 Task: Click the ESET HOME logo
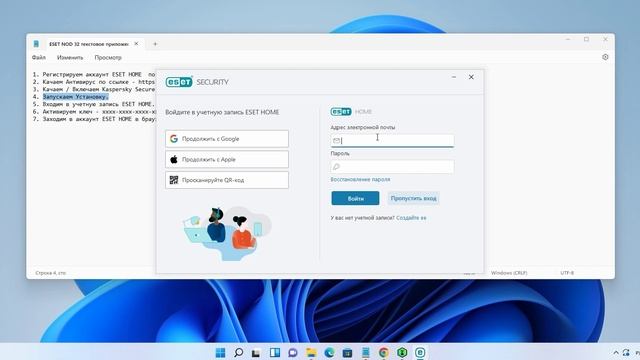pos(351,111)
